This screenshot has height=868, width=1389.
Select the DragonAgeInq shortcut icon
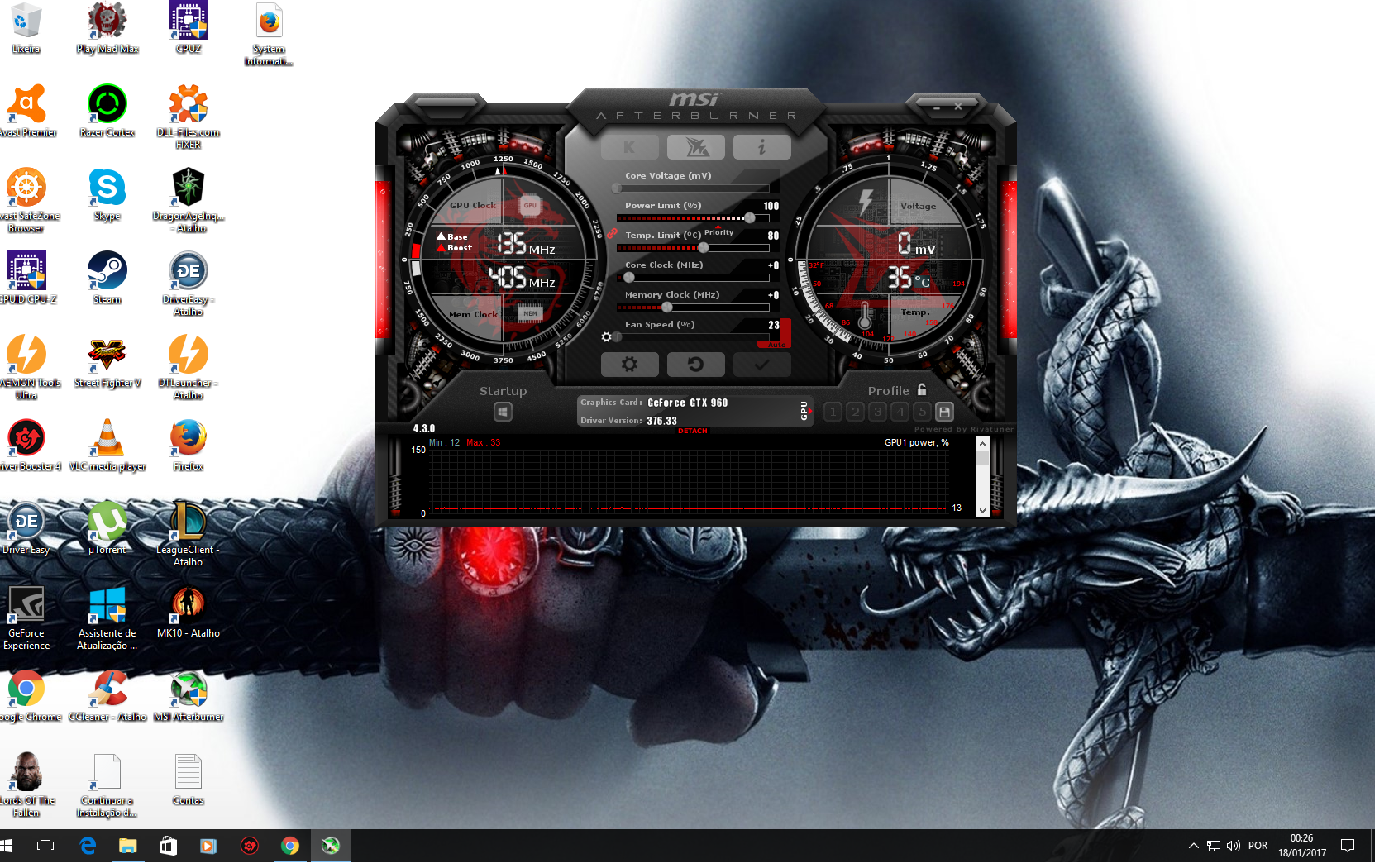(x=189, y=200)
